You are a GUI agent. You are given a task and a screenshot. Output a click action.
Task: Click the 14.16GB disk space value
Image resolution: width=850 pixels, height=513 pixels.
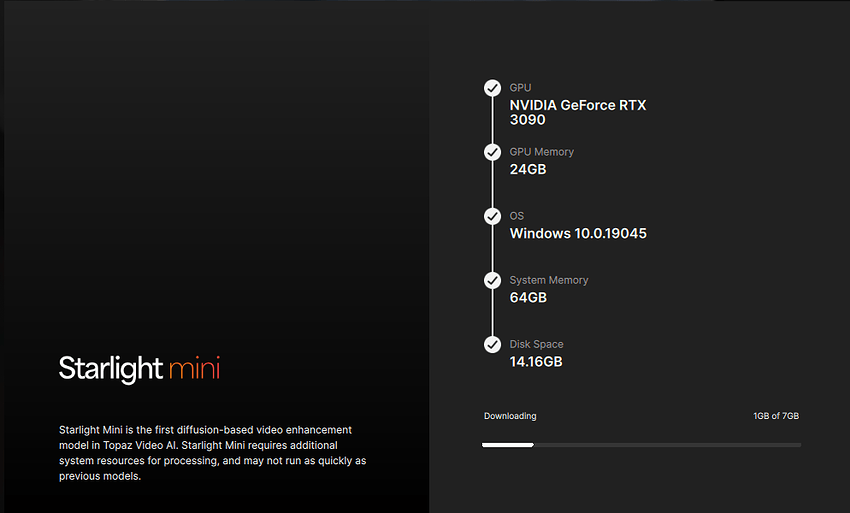(x=536, y=361)
